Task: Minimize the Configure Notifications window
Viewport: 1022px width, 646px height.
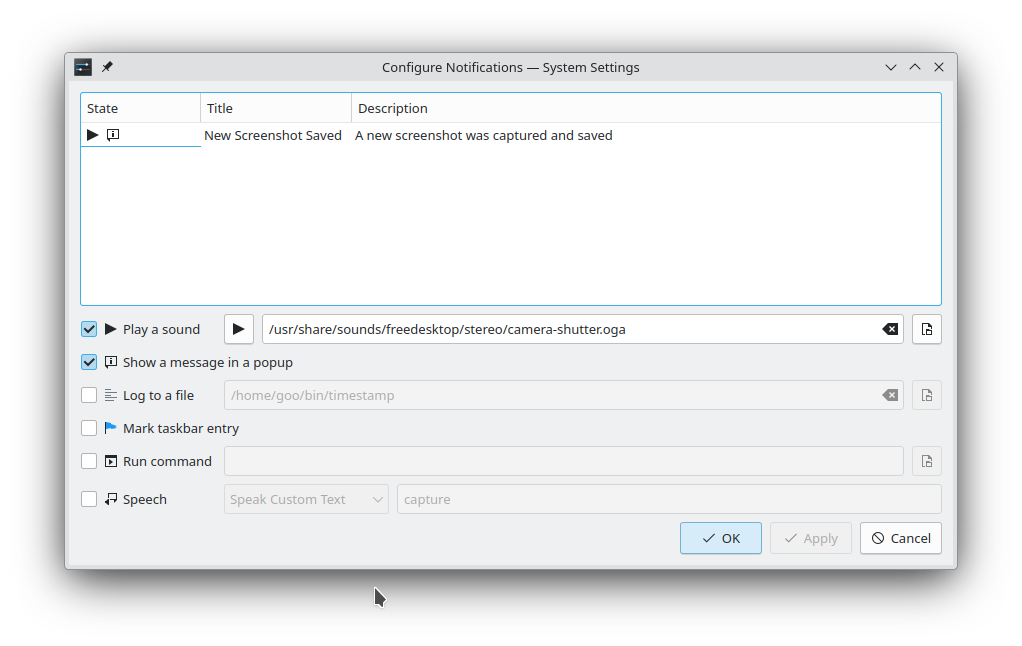Action: [x=891, y=67]
